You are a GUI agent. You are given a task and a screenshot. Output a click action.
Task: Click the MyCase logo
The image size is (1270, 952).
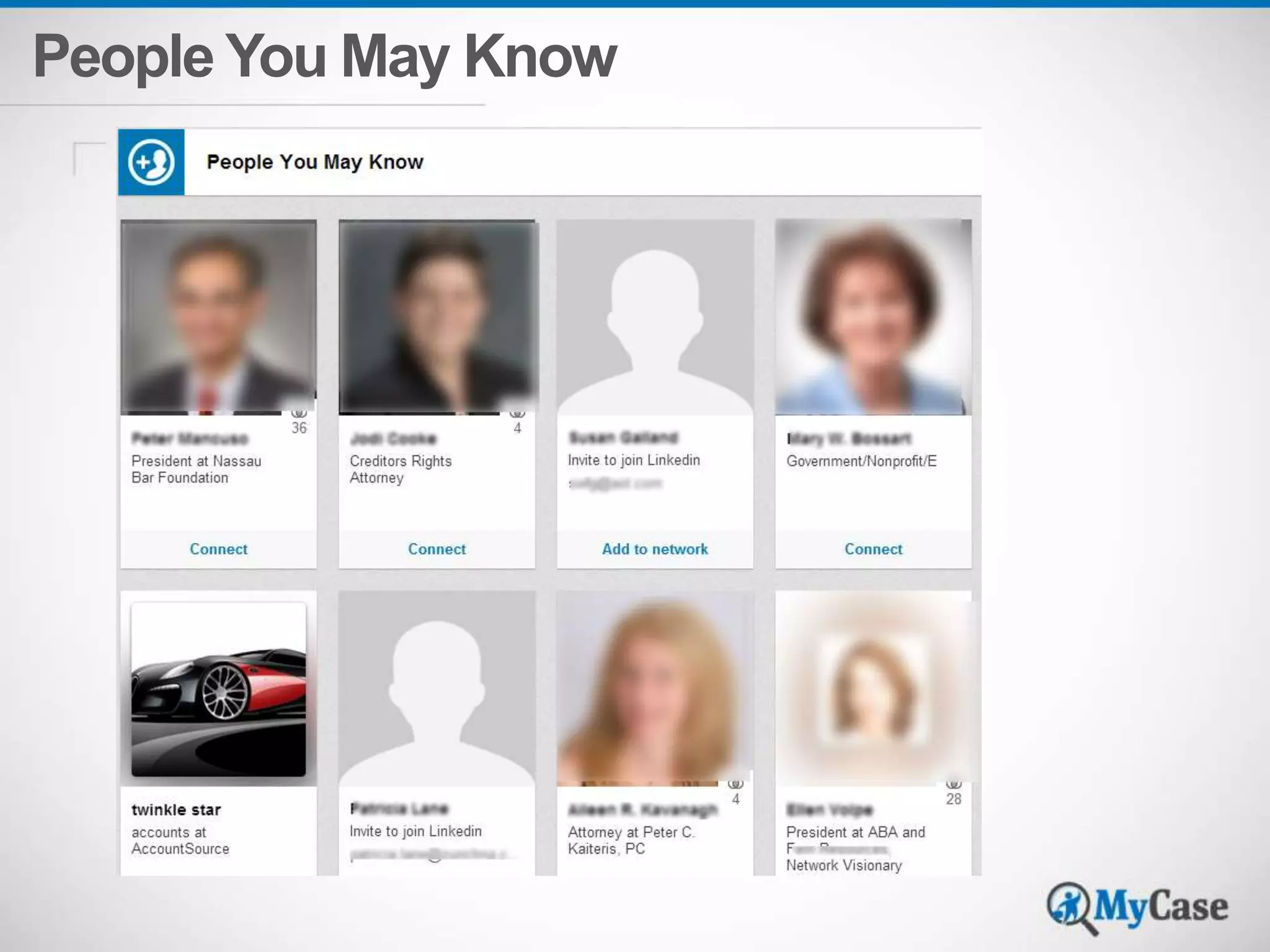[1137, 908]
